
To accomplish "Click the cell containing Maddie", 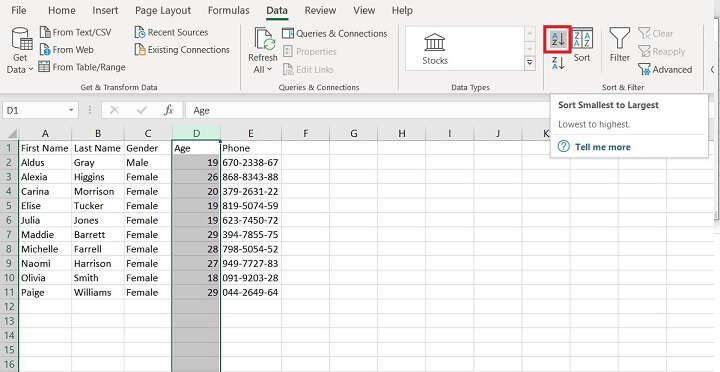I will [x=45, y=235].
